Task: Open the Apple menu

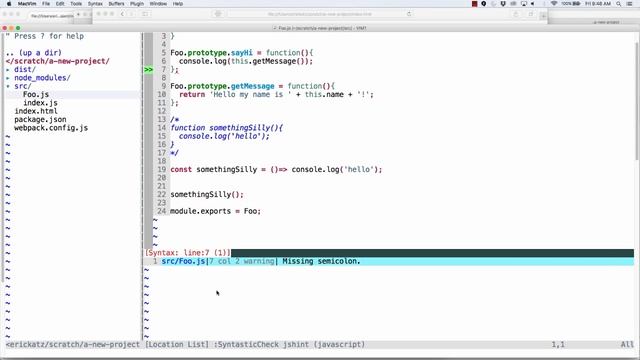Action: click(9, 4)
